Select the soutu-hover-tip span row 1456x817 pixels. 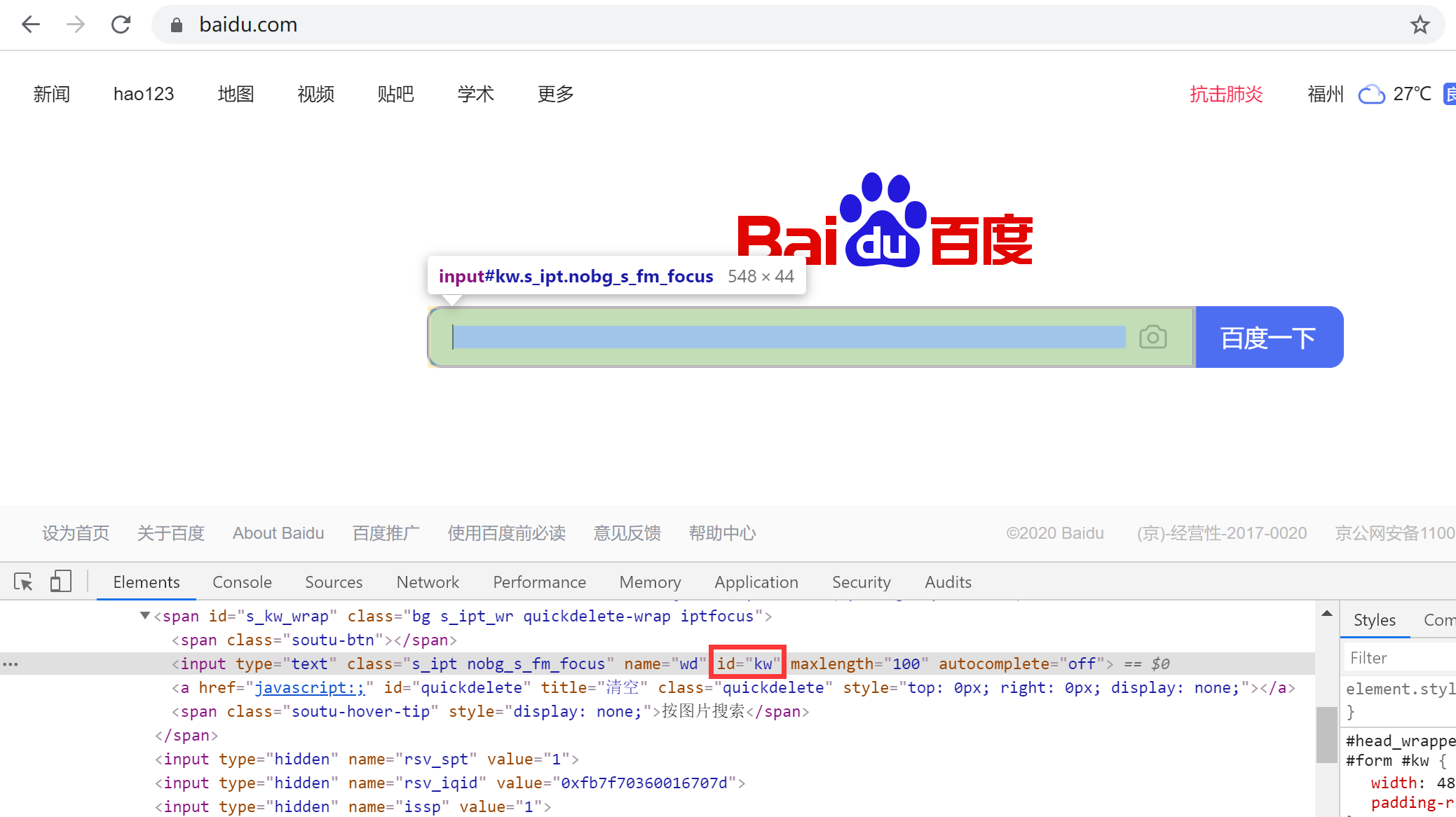[491, 711]
